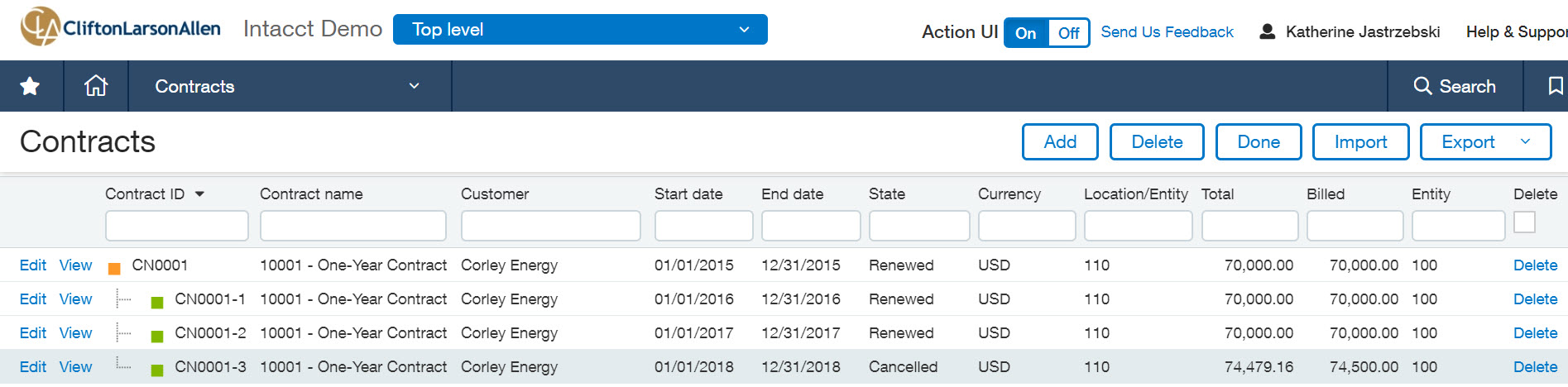Click the green status square for CN0001-1
Screen dimensions: 1568x387
(157, 302)
